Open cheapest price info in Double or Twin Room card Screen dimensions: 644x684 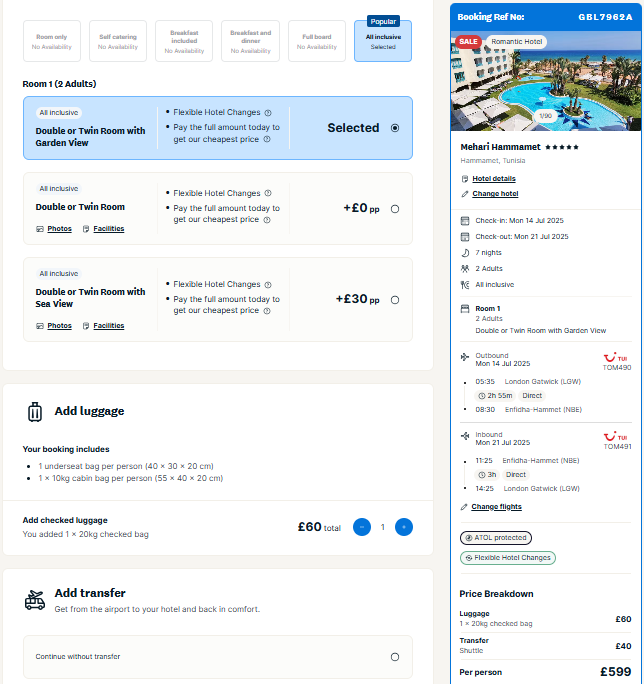pos(267,220)
